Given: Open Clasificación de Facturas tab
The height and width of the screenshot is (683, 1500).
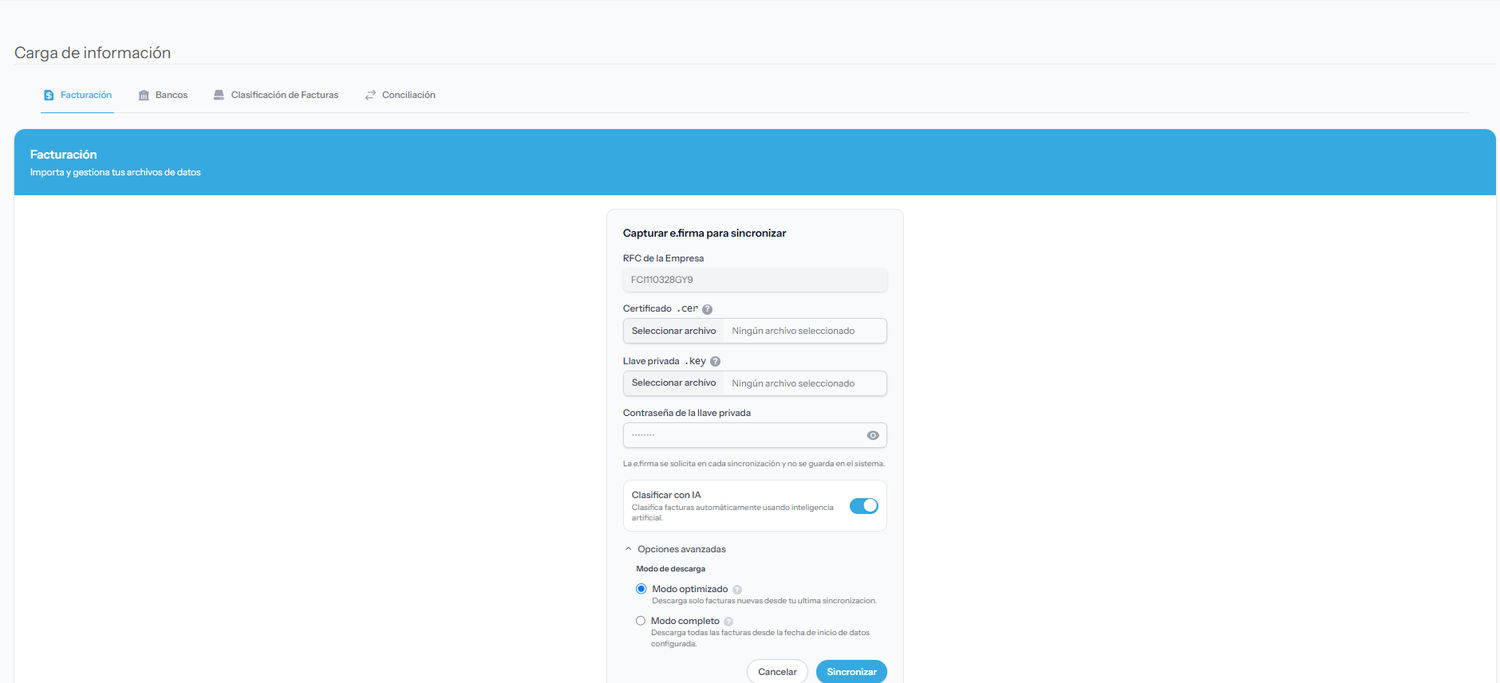Looking at the screenshot, I should pos(276,95).
